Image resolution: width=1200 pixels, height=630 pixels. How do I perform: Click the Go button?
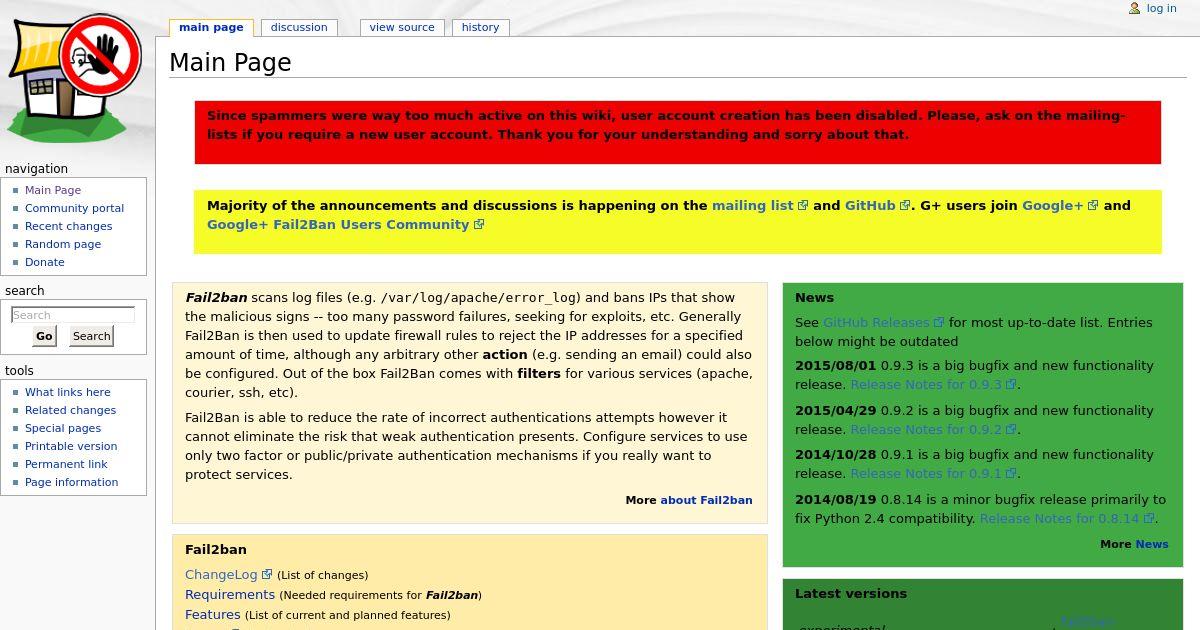click(44, 336)
